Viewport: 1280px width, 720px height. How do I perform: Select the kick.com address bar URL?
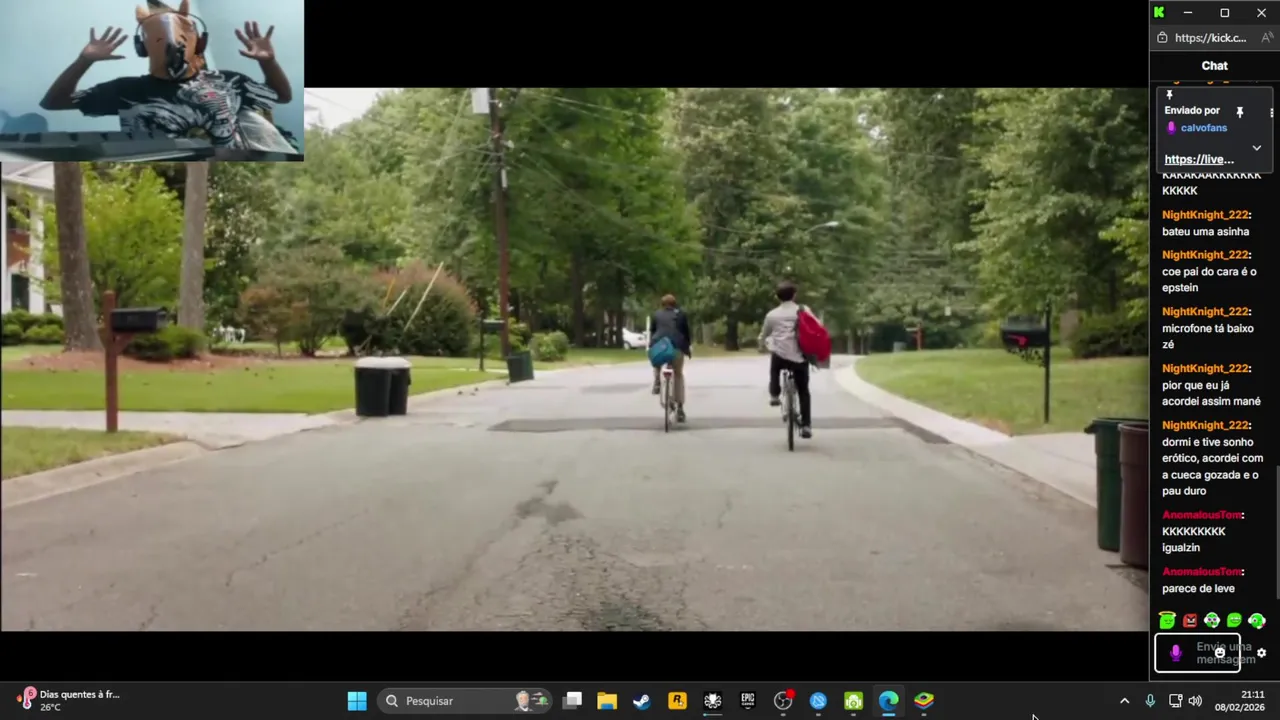[1210, 38]
